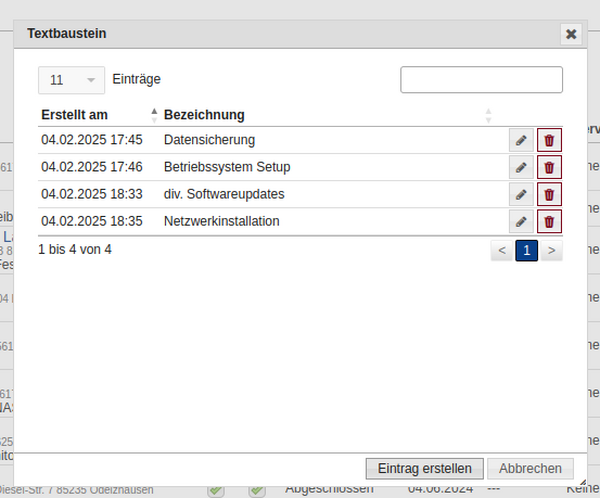Viewport: 600px width, 498px height.
Task: Go to the previous page of entries
Action: pos(502,250)
